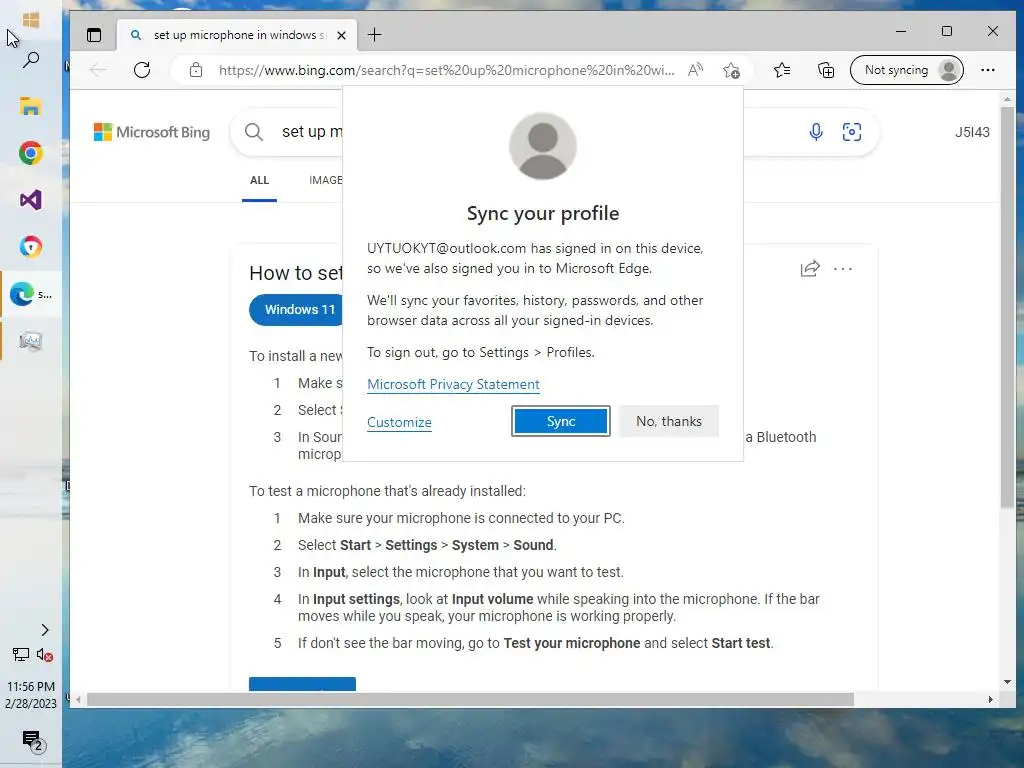Launch Visual Studio from the taskbar
This screenshot has width=1024, height=768.
31,200
